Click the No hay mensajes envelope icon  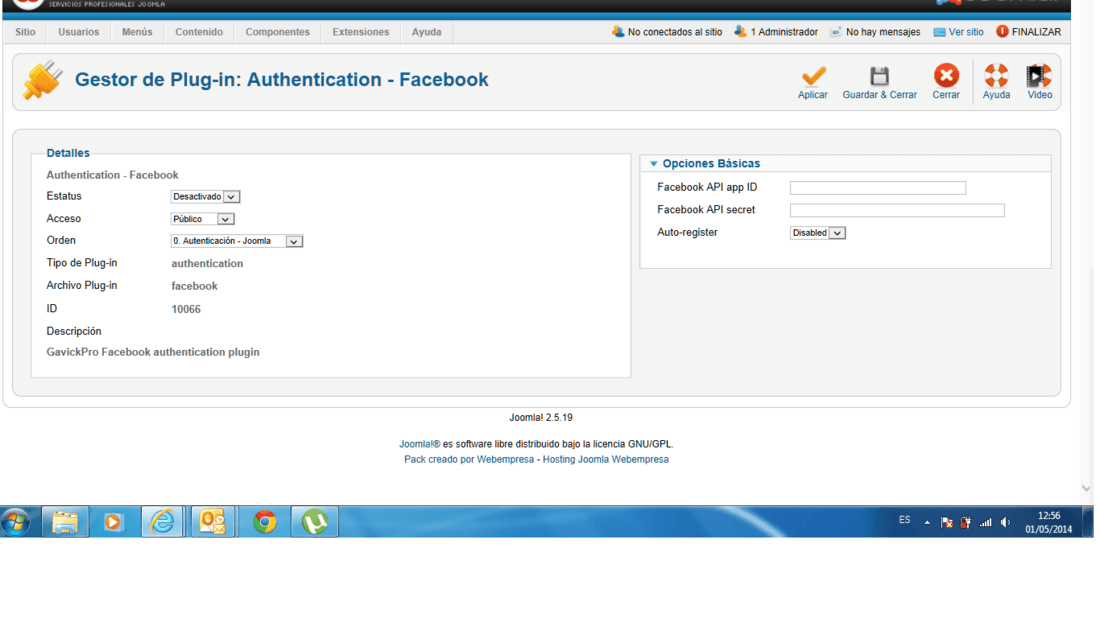click(836, 32)
